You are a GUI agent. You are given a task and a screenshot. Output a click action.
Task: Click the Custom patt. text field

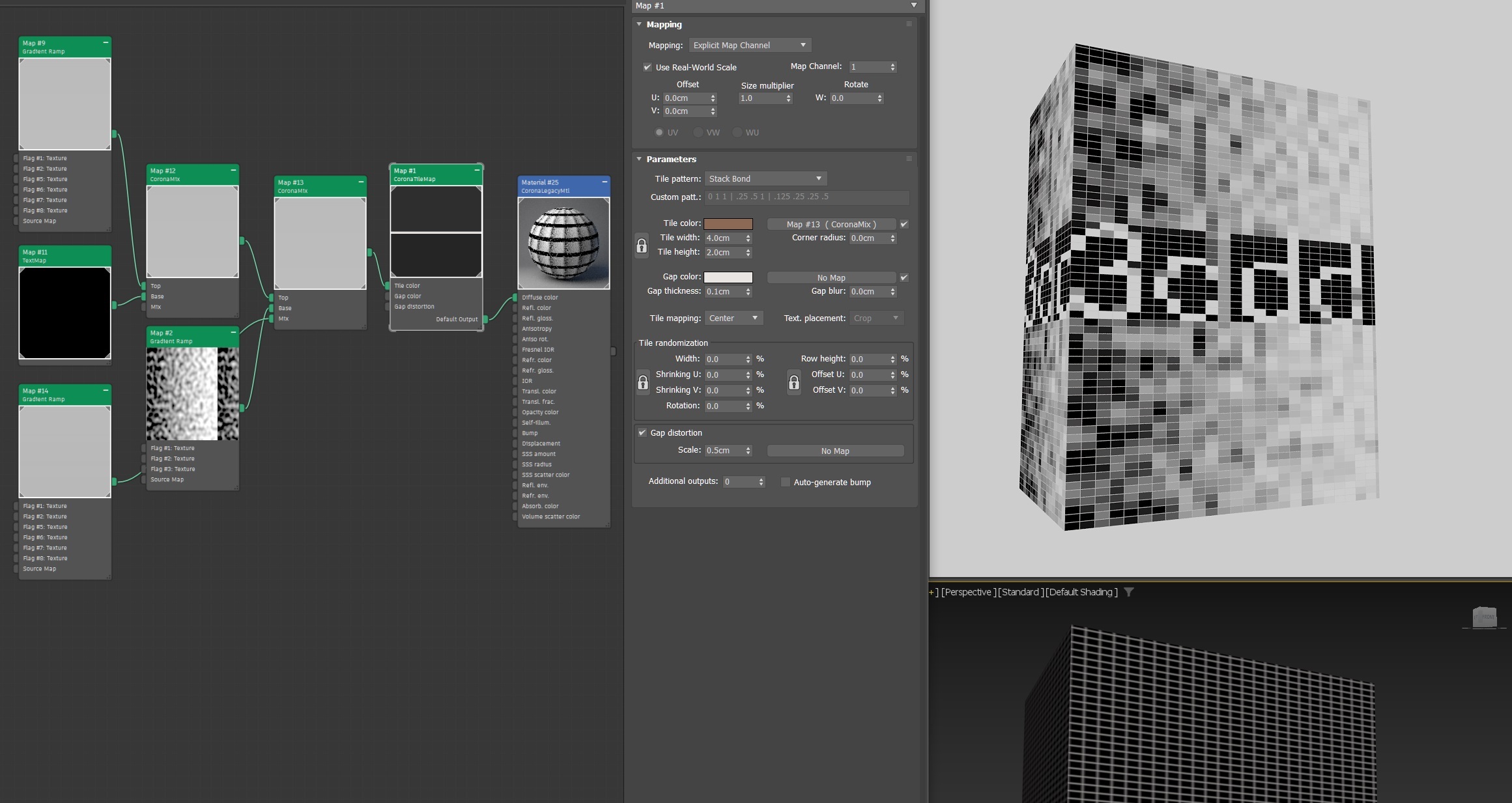coord(807,197)
